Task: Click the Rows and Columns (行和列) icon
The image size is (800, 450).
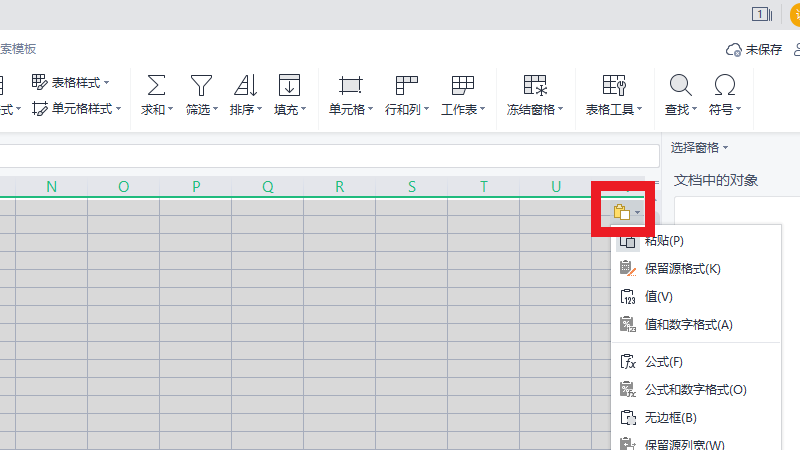Action: (x=406, y=85)
